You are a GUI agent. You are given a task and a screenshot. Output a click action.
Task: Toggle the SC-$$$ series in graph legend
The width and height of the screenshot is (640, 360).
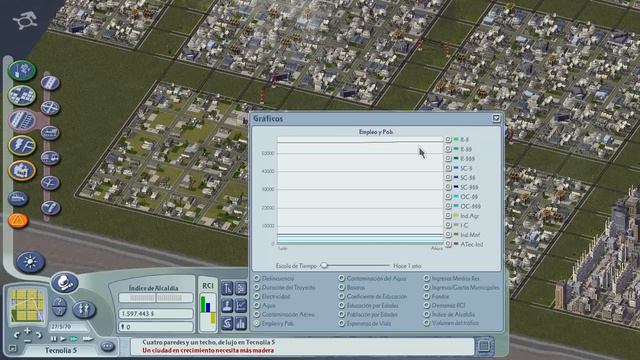pyautogui.click(x=448, y=187)
